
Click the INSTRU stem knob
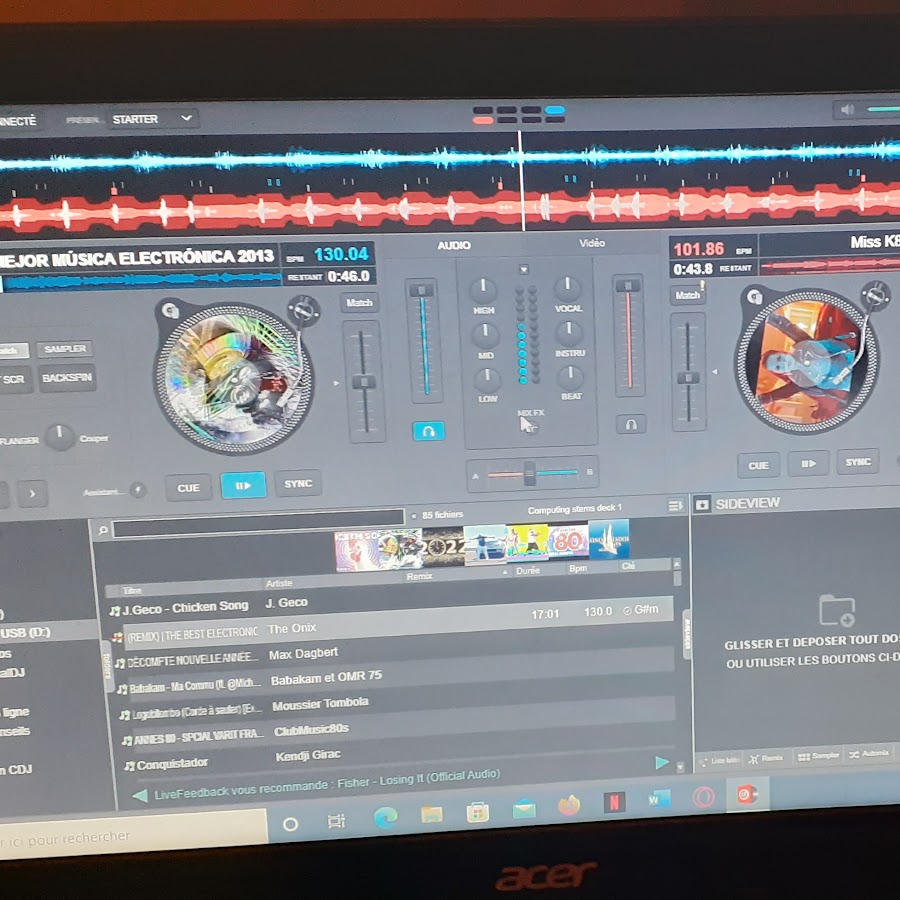(x=568, y=332)
